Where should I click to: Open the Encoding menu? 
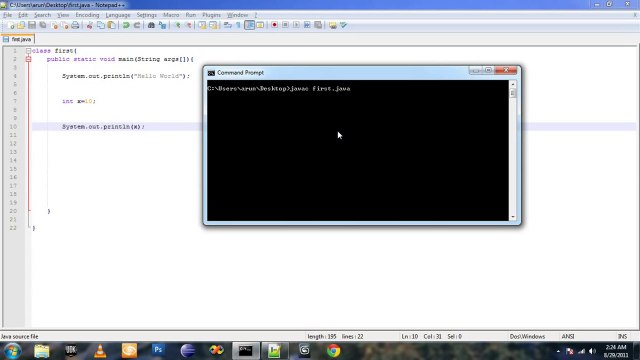pyautogui.click(x=87, y=15)
